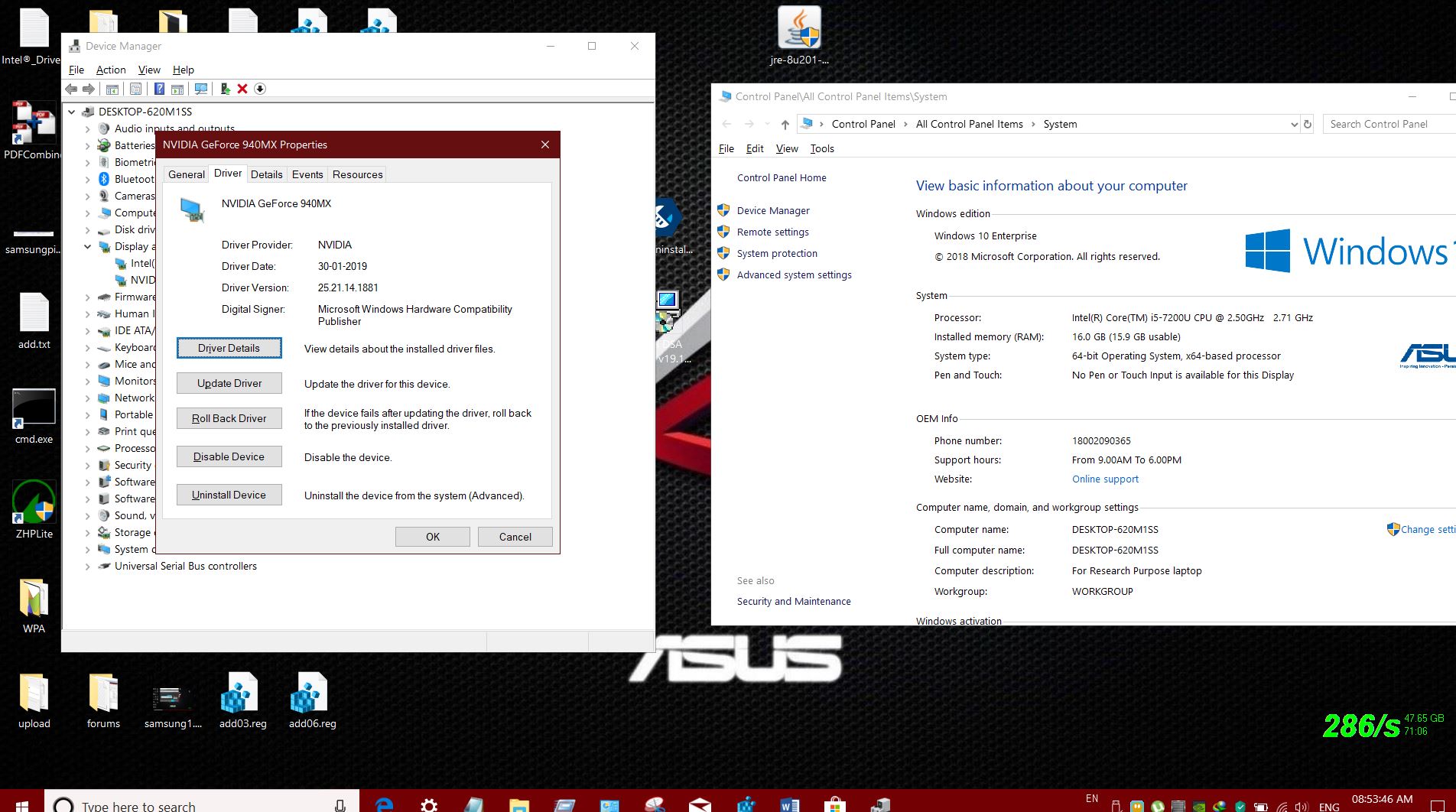Open the Action menu in Device Manager

click(111, 70)
